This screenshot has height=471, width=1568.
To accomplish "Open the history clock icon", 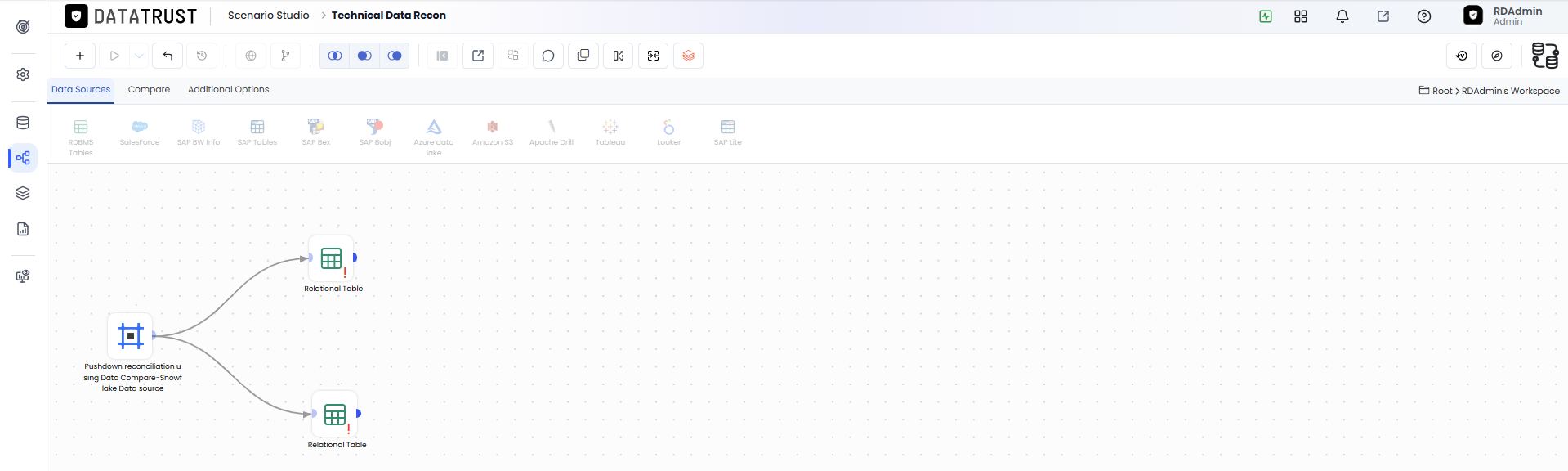I will point(202,56).
